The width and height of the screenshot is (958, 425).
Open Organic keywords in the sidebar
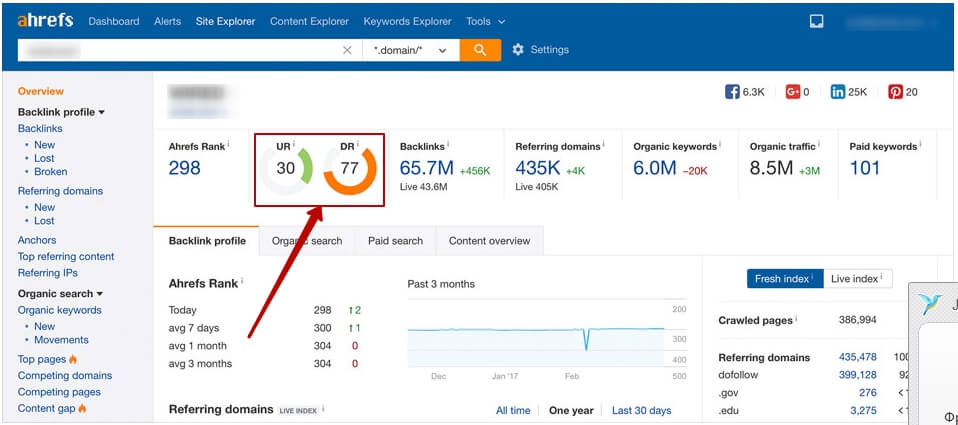(59, 310)
